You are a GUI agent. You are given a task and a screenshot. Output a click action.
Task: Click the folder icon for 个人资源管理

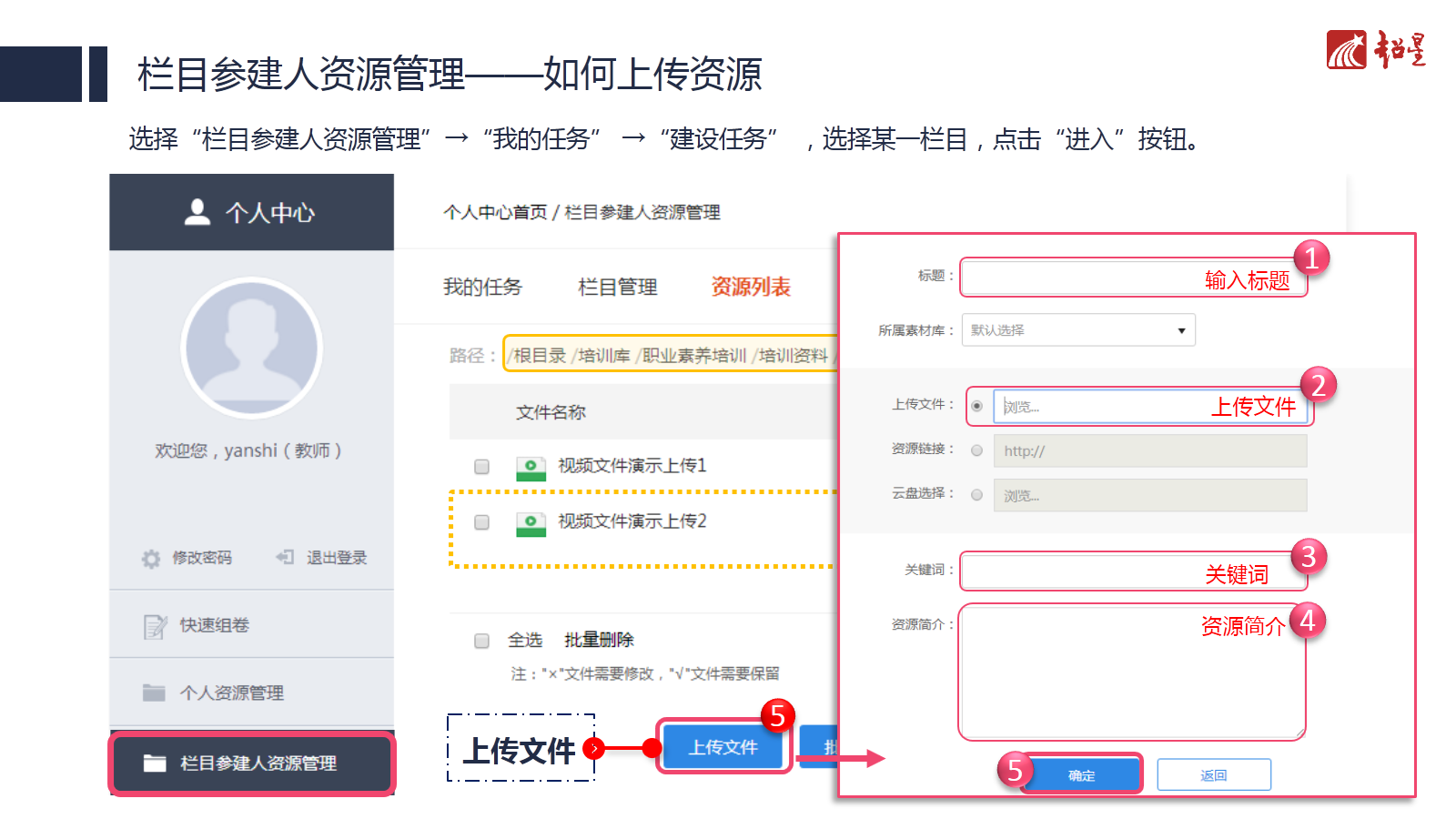tap(154, 693)
